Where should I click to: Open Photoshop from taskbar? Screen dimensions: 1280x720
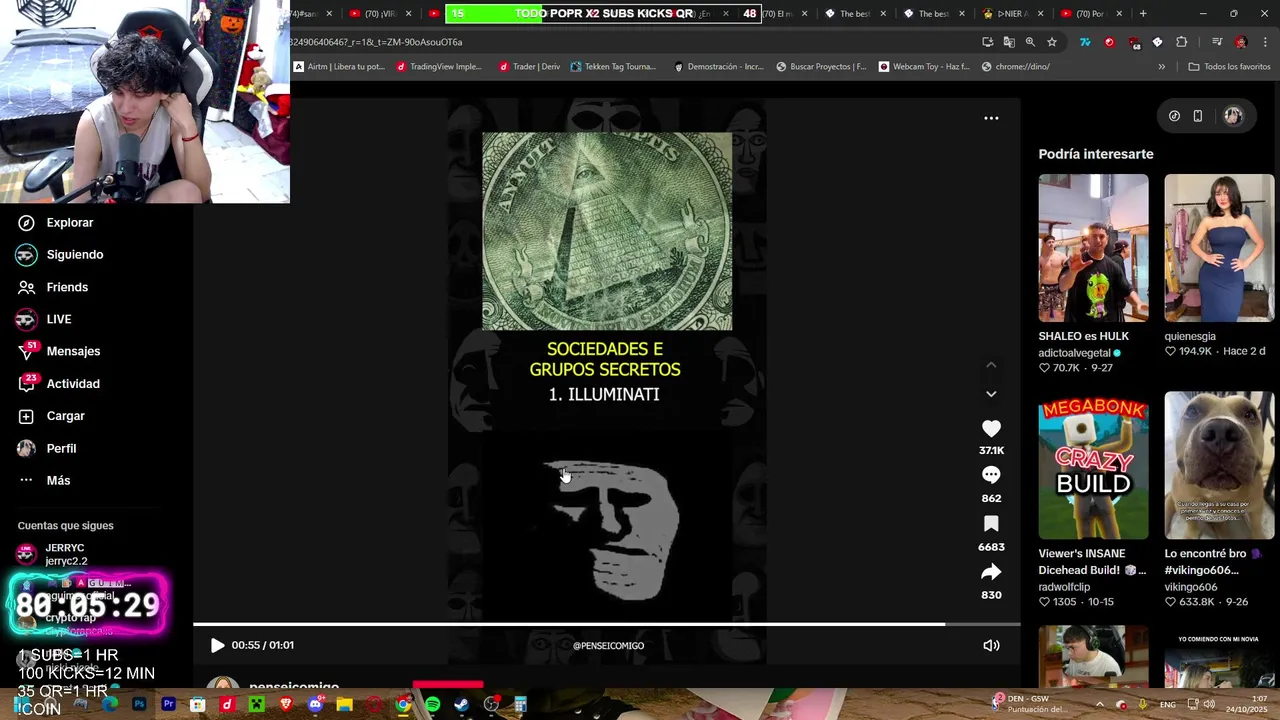pos(139,705)
